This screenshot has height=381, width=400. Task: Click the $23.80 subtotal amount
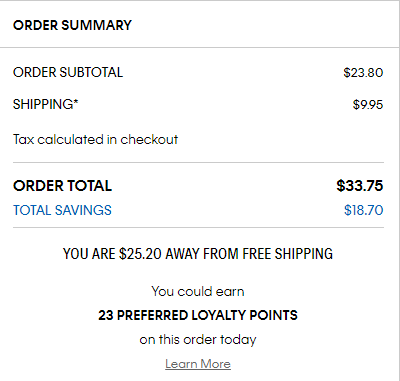click(363, 73)
